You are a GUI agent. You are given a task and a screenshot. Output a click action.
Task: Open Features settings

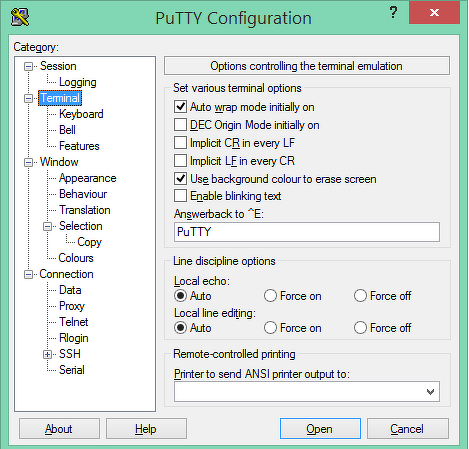(79, 146)
